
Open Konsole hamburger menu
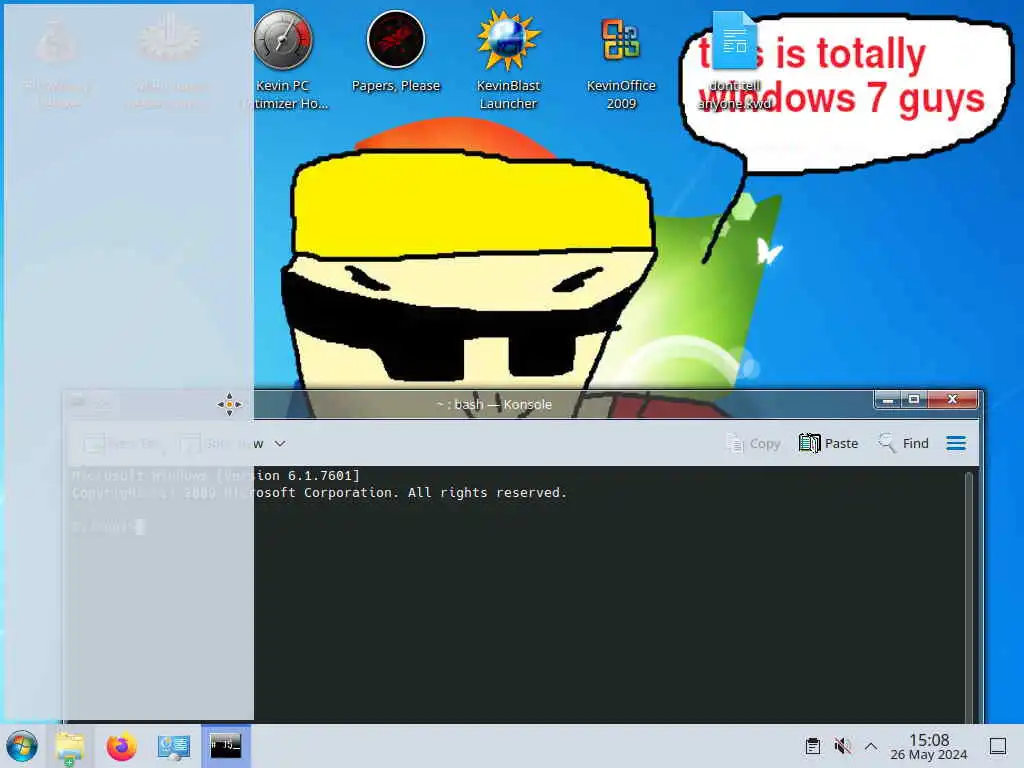tap(956, 443)
